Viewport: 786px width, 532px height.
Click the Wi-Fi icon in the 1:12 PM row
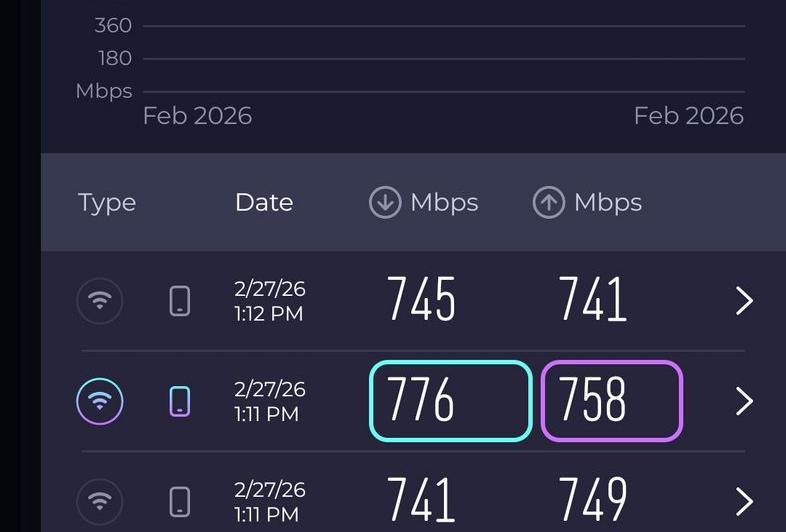(x=100, y=300)
